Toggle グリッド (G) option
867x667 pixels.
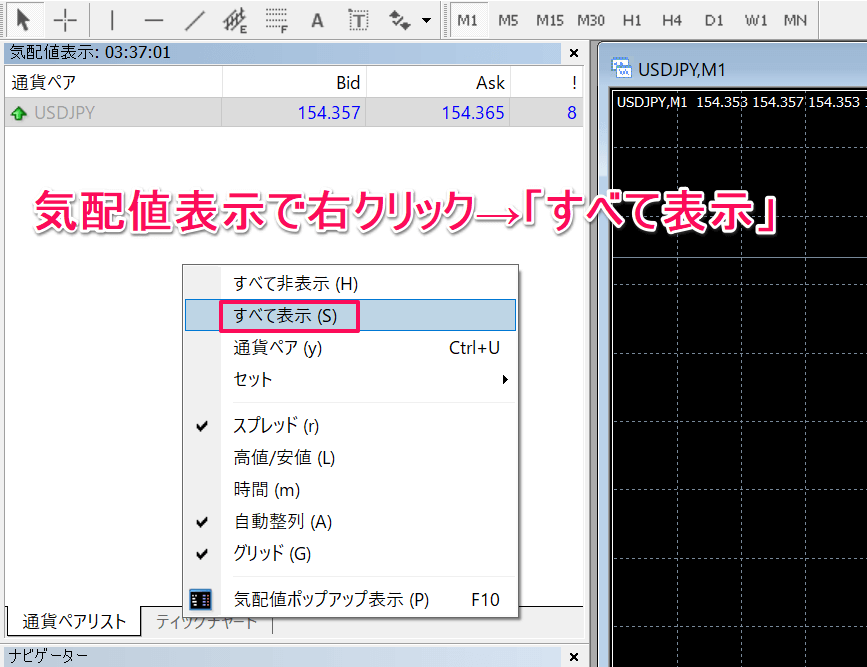point(272,553)
